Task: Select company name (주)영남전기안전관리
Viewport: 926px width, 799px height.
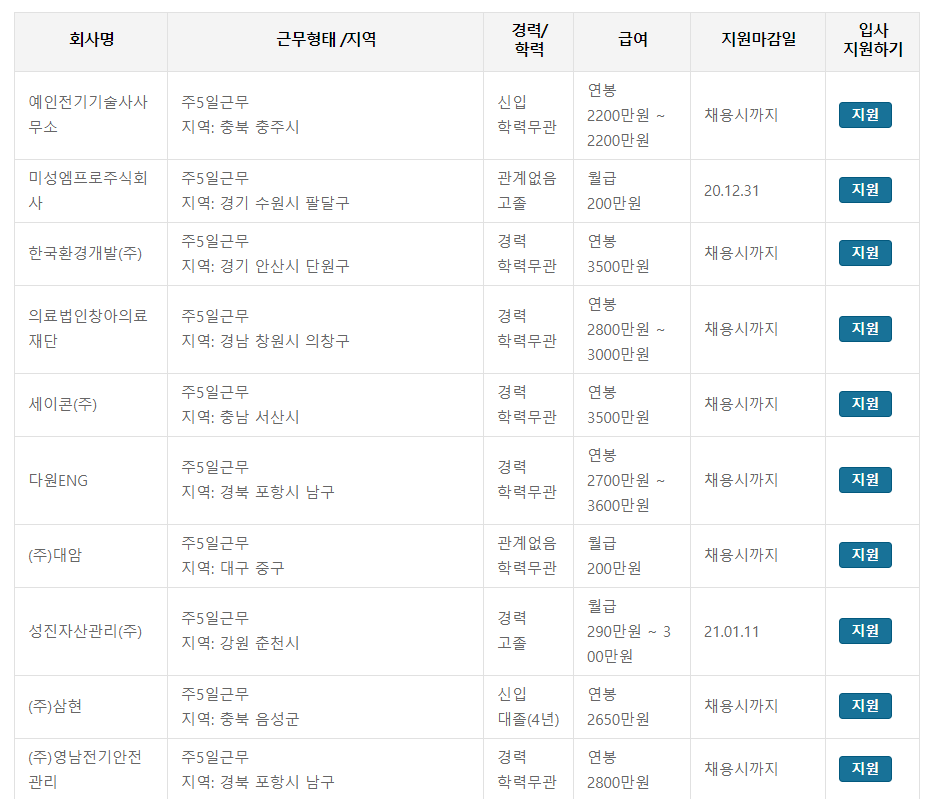Action: point(85,769)
